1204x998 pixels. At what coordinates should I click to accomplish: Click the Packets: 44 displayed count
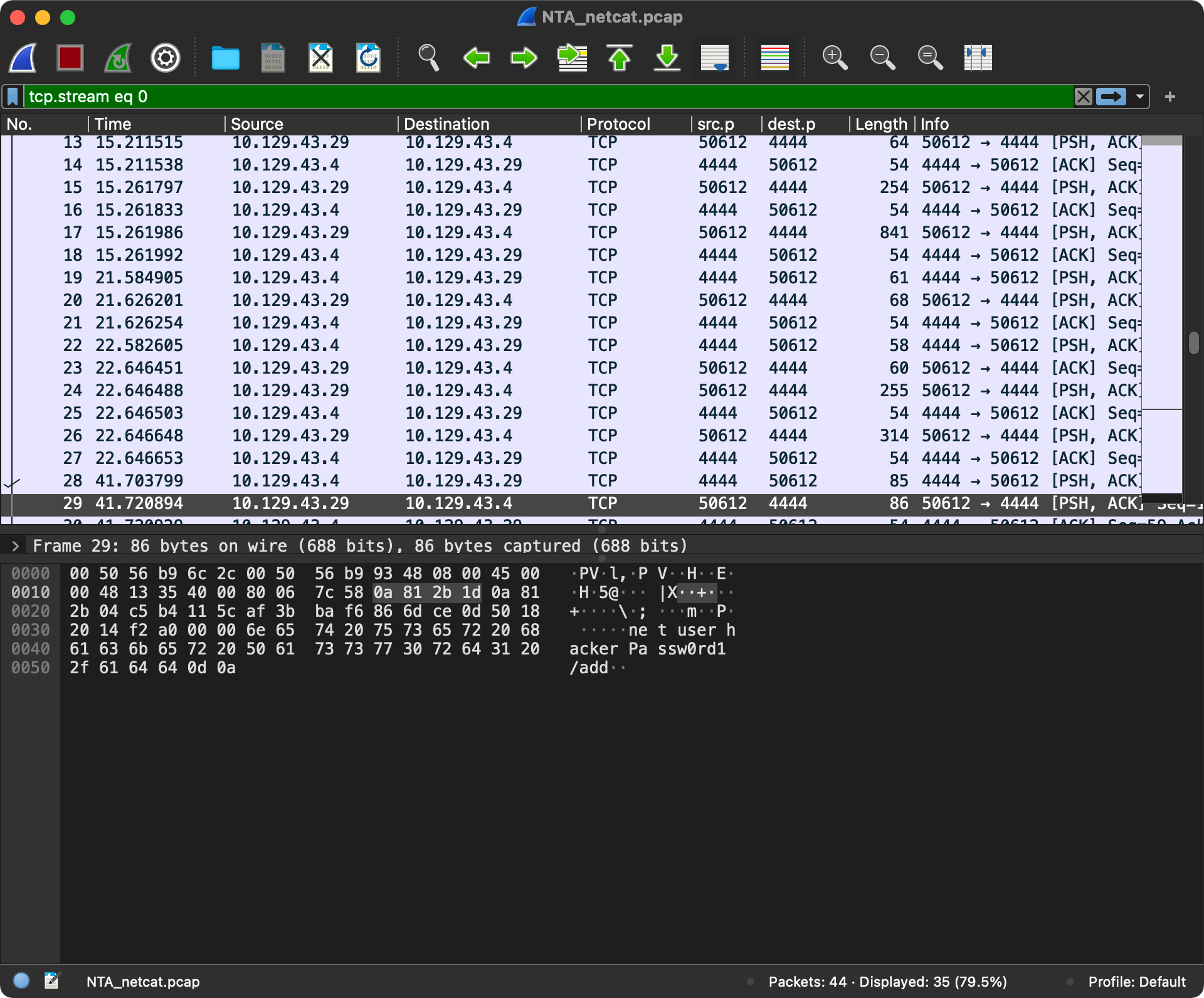click(x=887, y=982)
